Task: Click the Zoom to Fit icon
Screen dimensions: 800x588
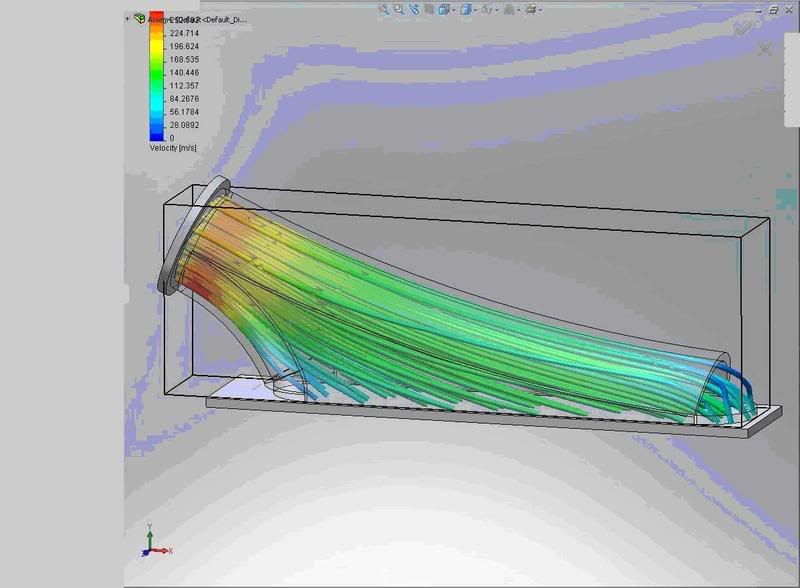Action: point(384,9)
